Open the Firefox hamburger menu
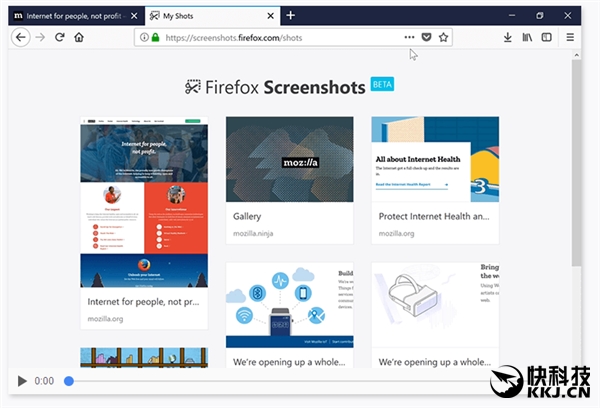Image resolution: width=600 pixels, height=408 pixels. coord(571,37)
